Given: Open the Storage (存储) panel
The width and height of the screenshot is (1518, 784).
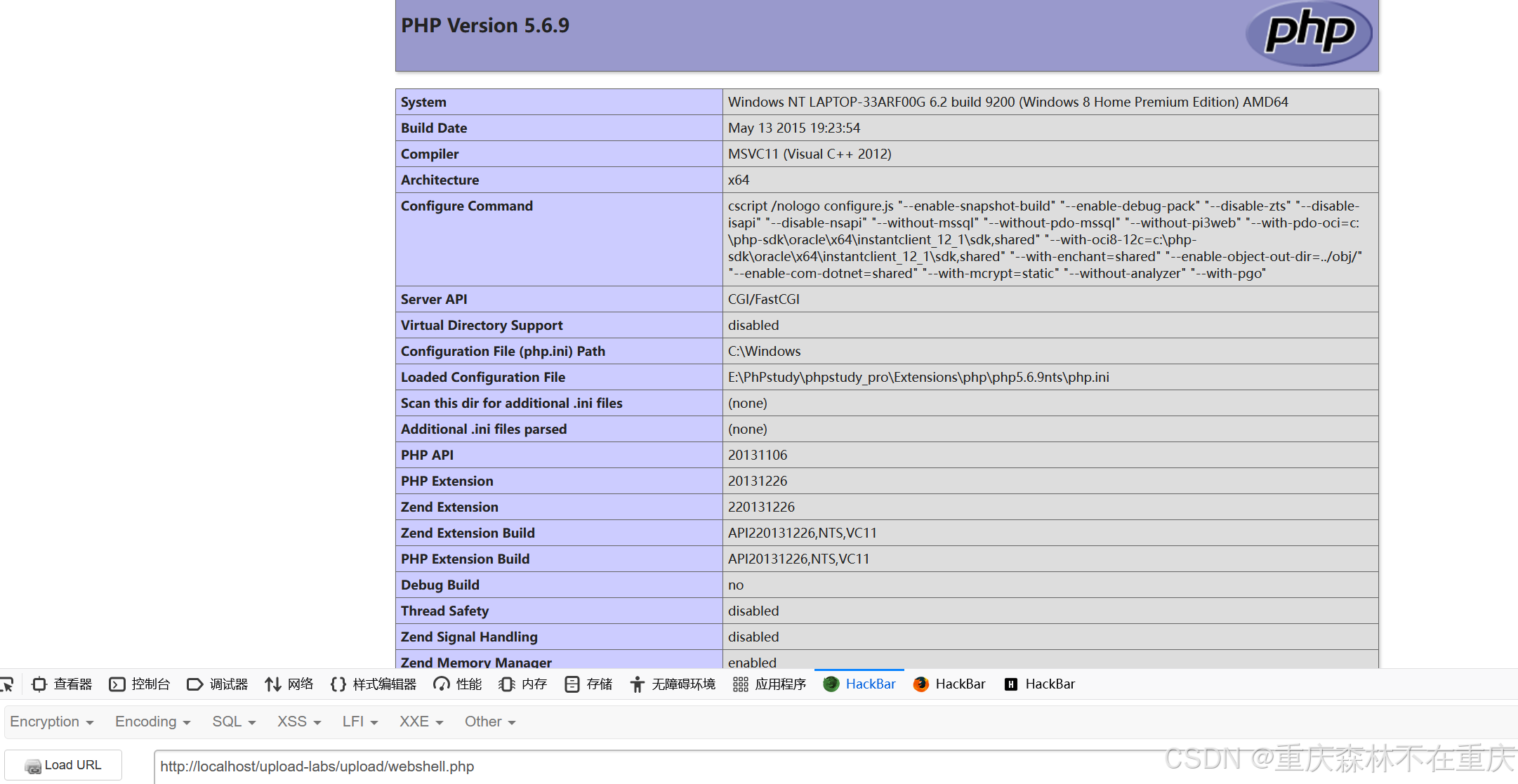Looking at the screenshot, I should (589, 684).
